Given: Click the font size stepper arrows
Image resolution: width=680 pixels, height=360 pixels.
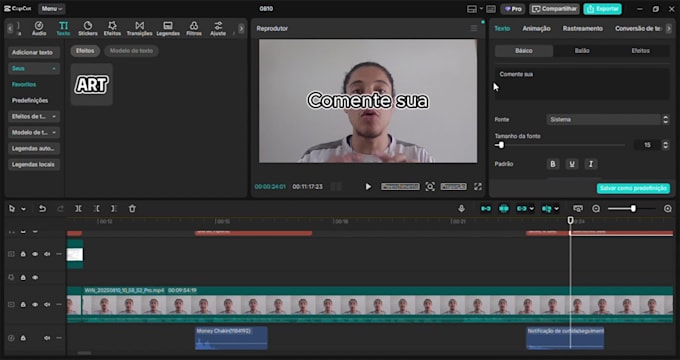Looking at the screenshot, I should [x=665, y=145].
